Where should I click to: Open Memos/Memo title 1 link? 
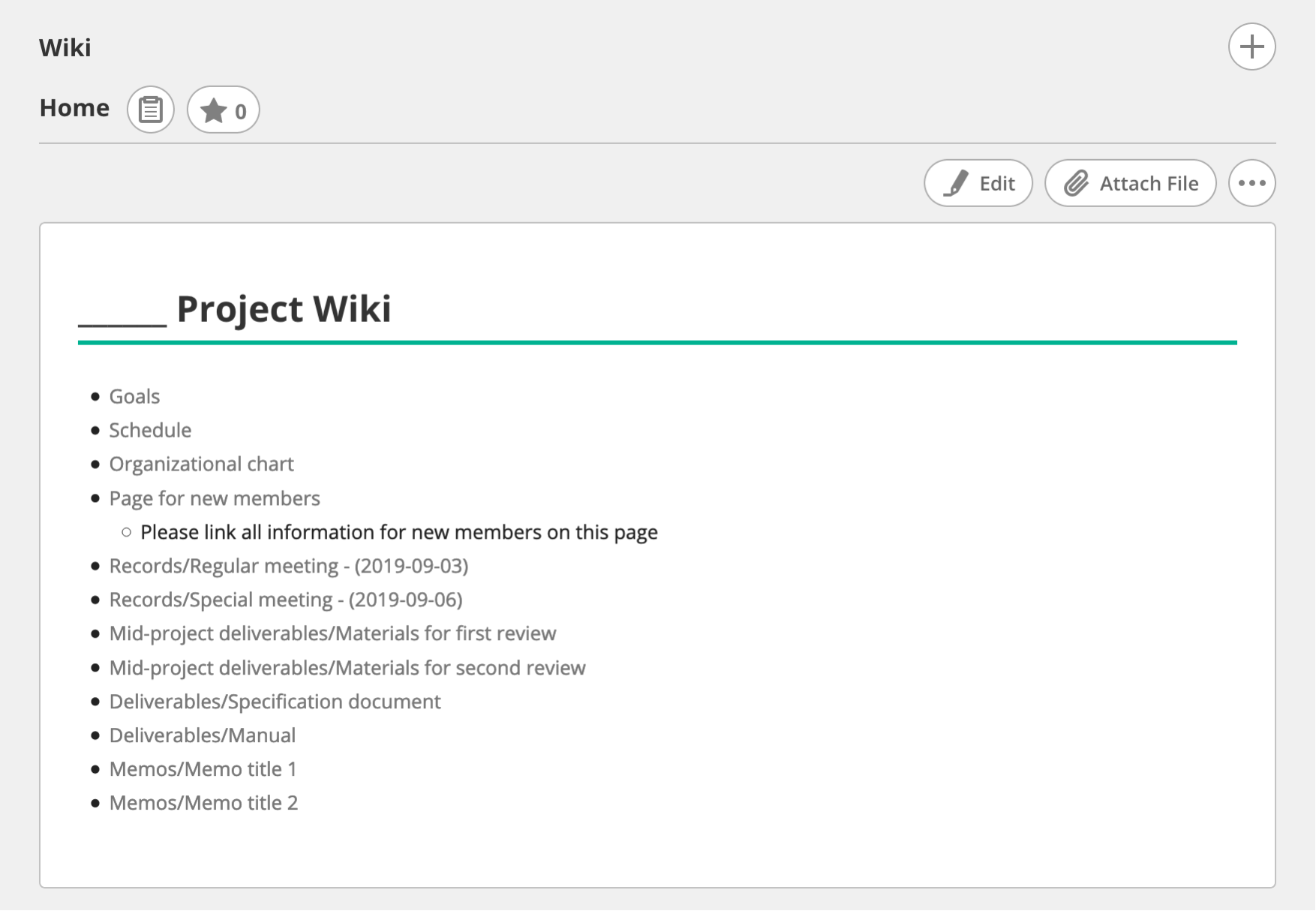(203, 769)
